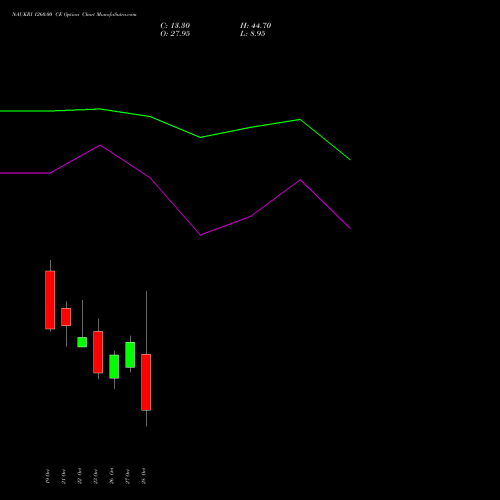Screen dimensions: 500x500
Task: Click the green candle for 26 Oct
Action: [114, 367]
